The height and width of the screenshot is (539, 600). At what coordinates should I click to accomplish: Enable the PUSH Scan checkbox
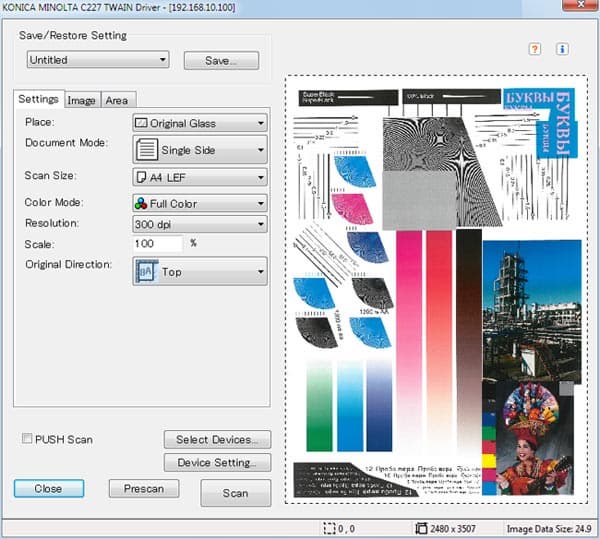(x=27, y=438)
